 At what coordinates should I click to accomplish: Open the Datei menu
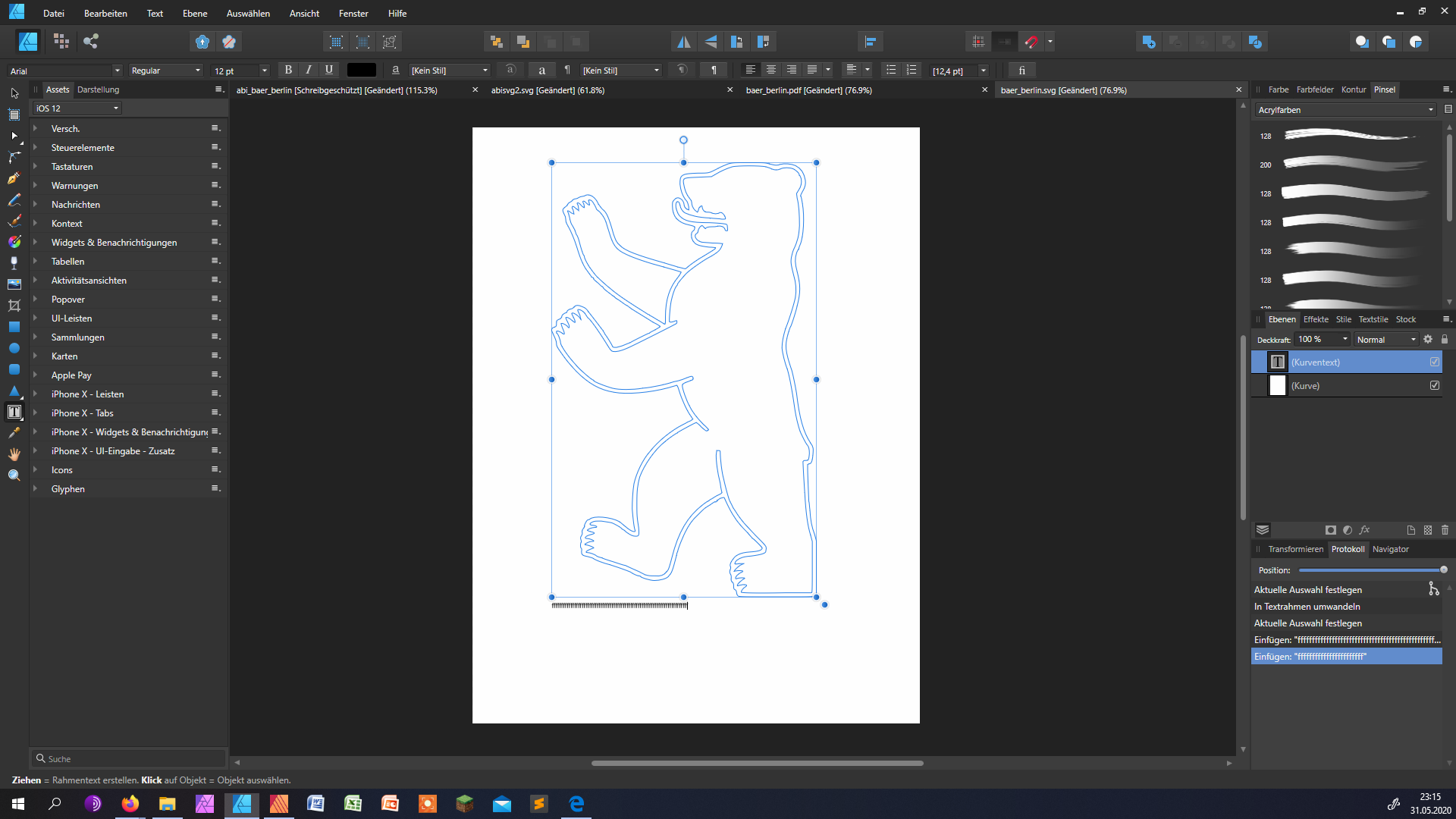coord(53,13)
